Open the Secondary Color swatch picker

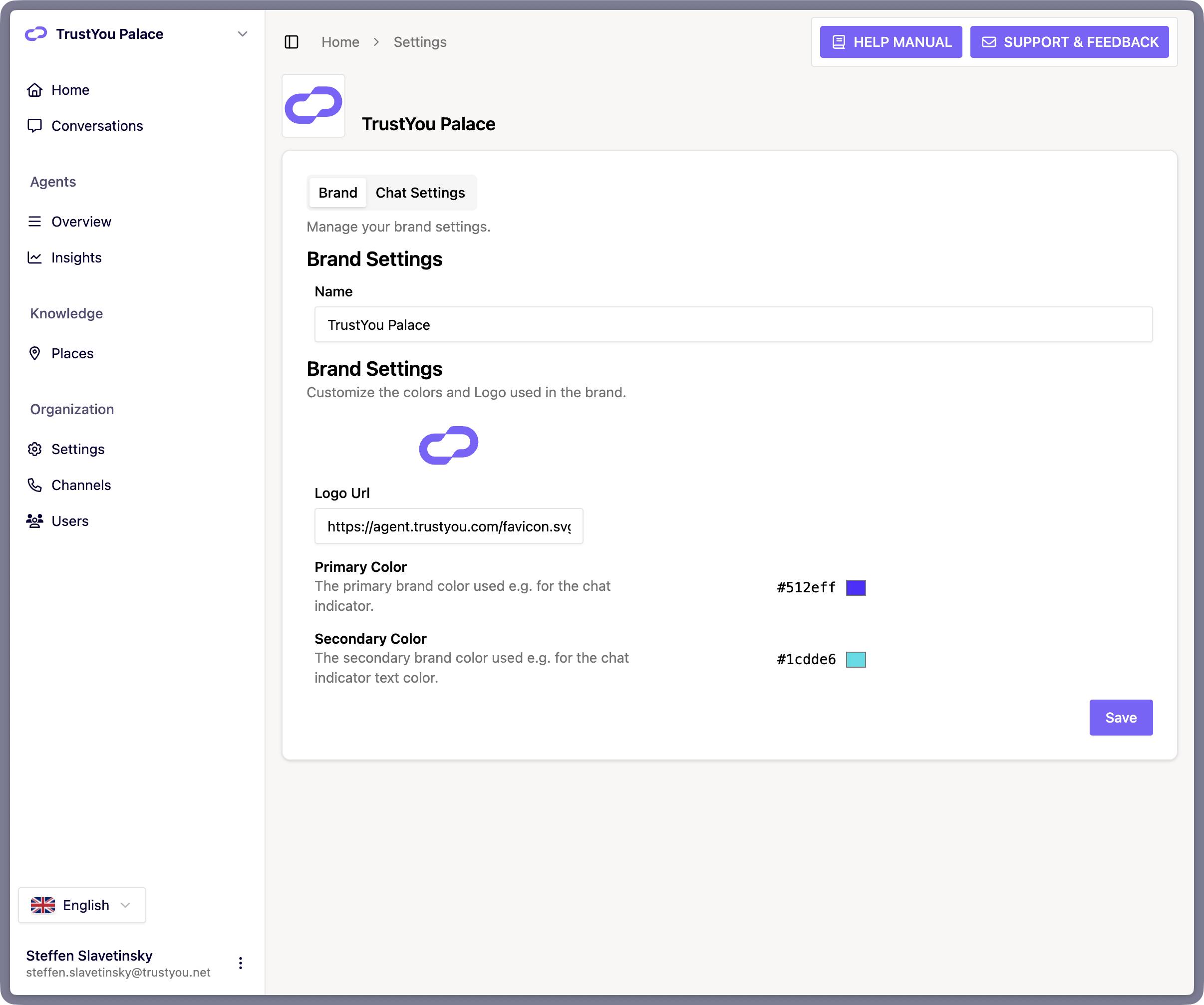tap(856, 659)
